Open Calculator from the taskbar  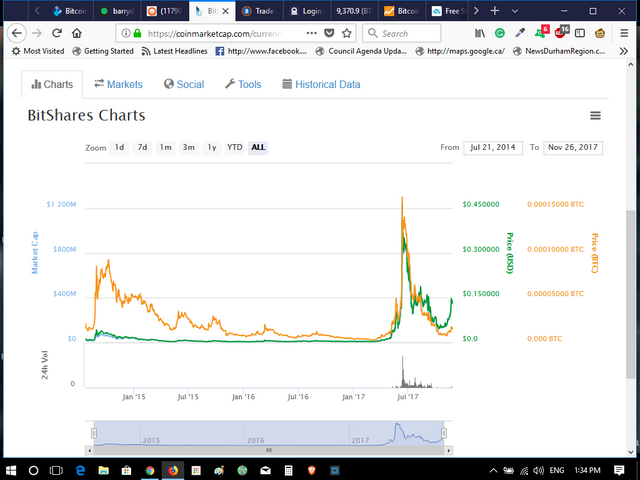point(288,470)
